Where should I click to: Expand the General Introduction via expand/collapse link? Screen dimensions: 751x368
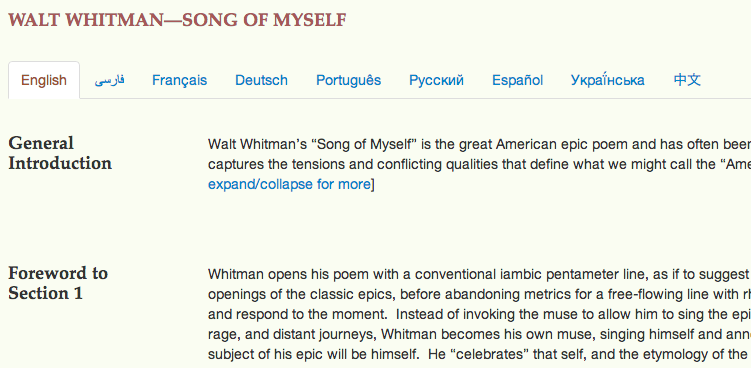pyautogui.click(x=289, y=184)
